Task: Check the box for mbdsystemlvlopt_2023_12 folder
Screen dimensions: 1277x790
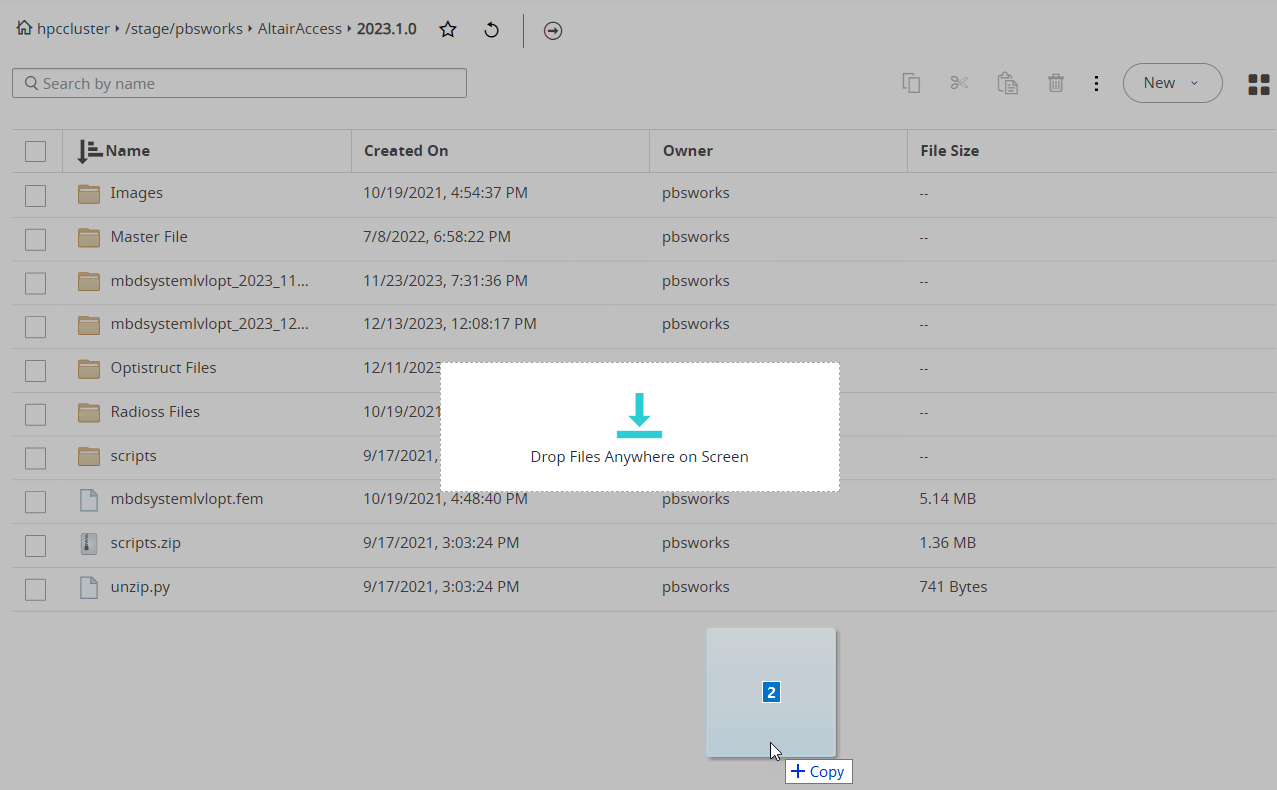Action: [x=35, y=326]
